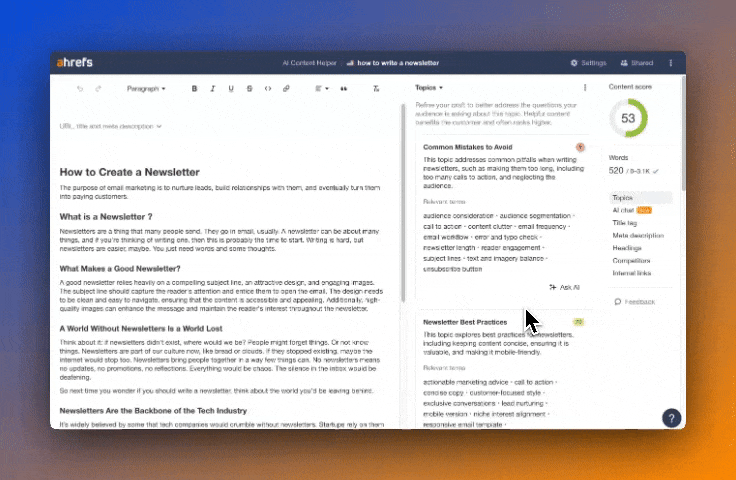Insert inline code formatting
The height and width of the screenshot is (480, 736).
[268, 88]
